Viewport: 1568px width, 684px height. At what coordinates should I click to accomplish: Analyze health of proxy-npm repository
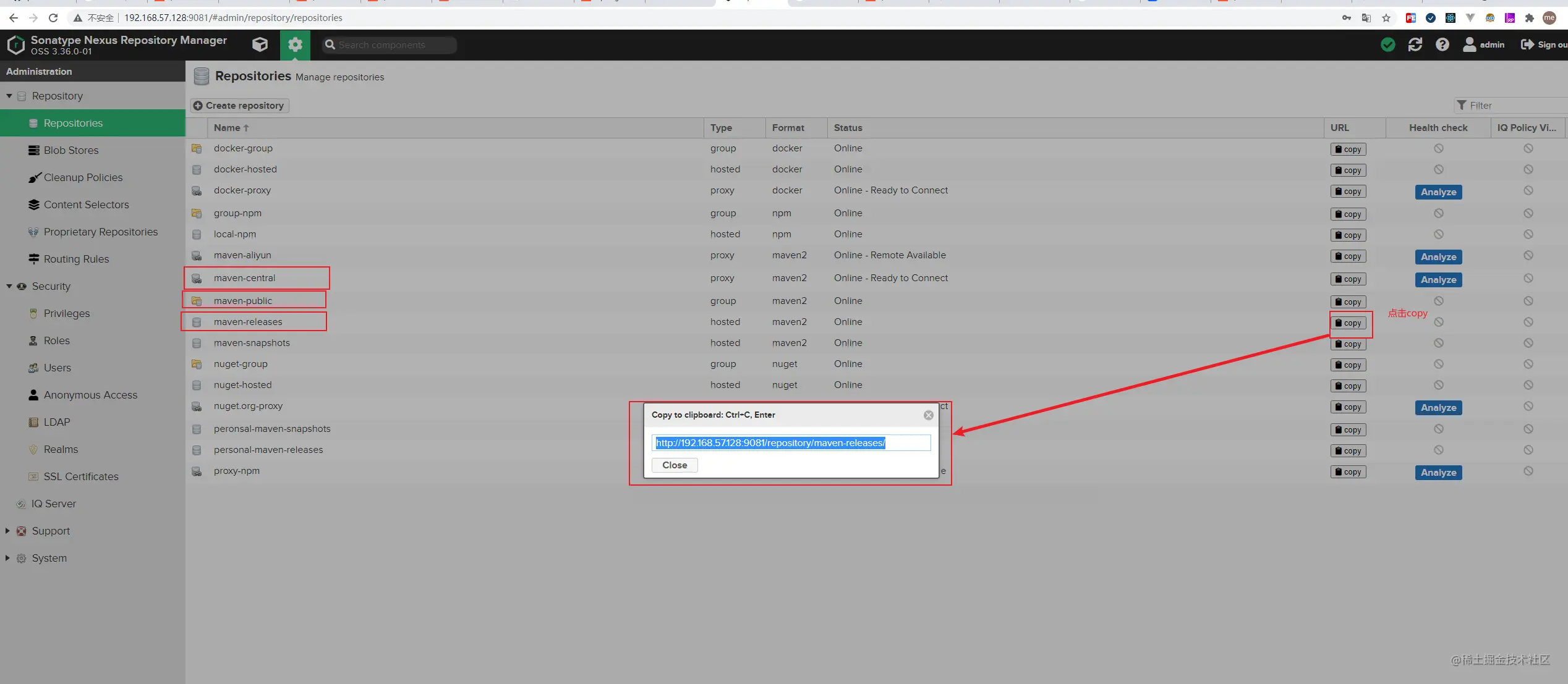pos(1438,473)
